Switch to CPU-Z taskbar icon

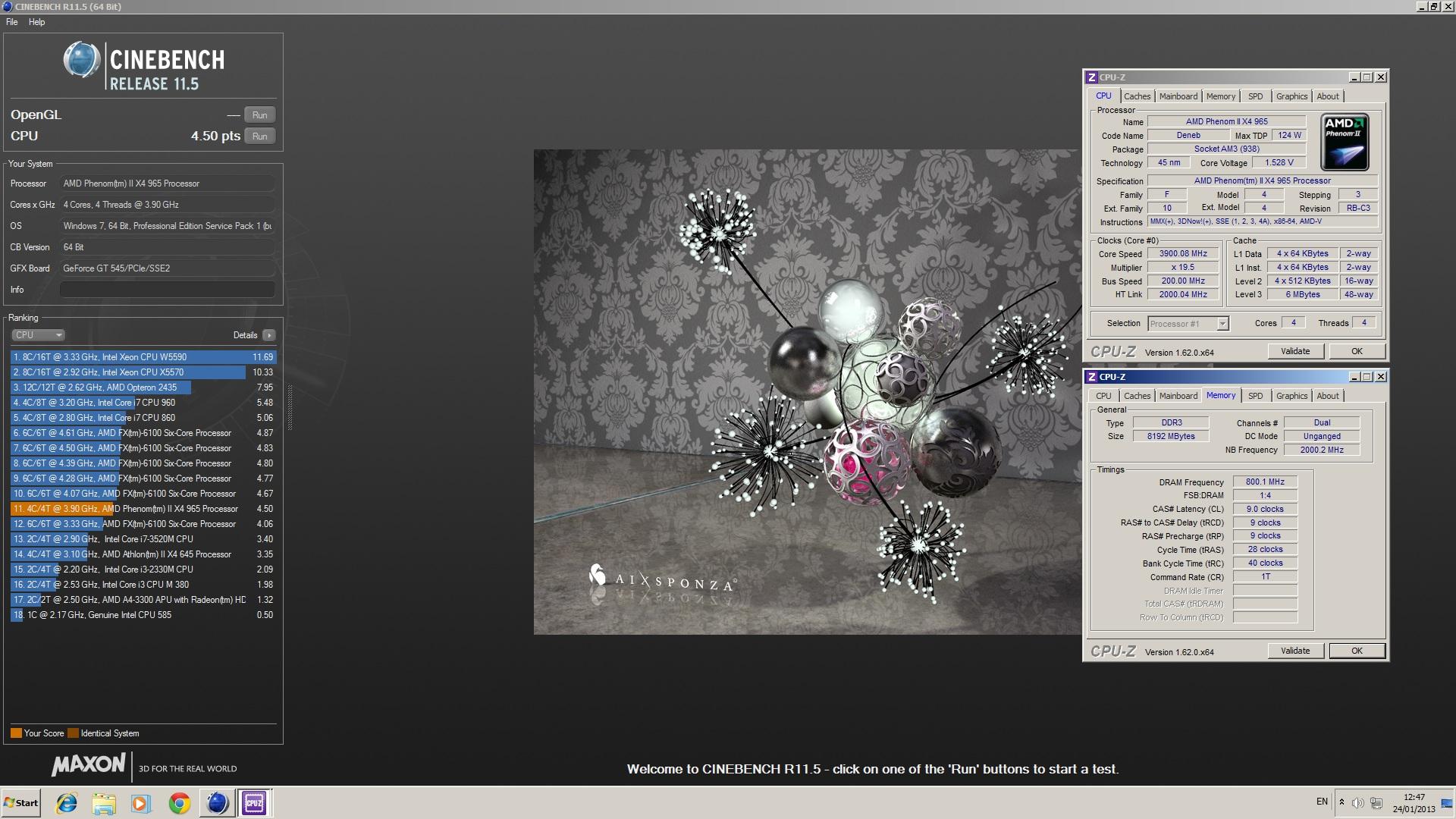tap(254, 803)
